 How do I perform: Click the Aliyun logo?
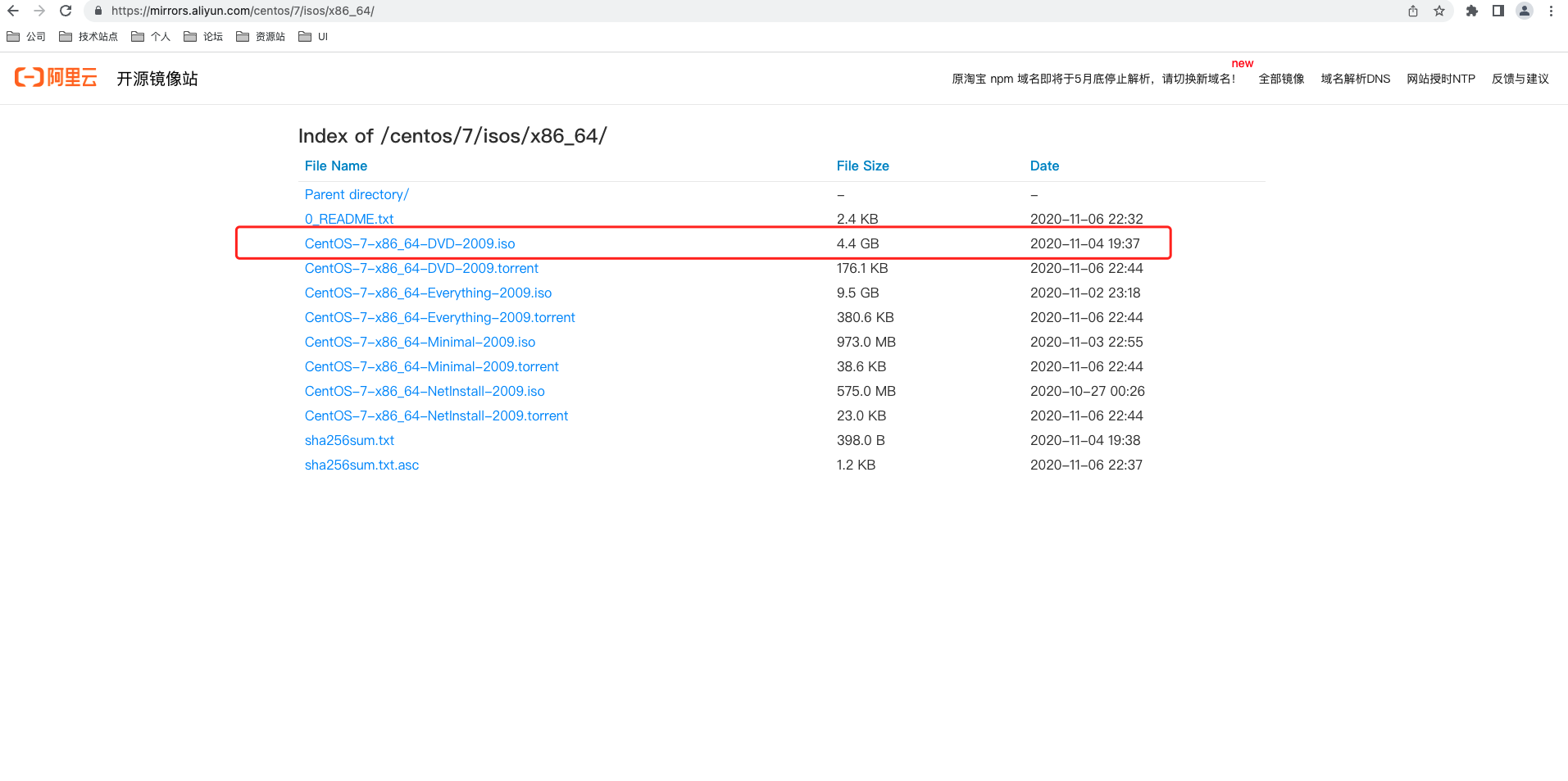tap(56, 78)
